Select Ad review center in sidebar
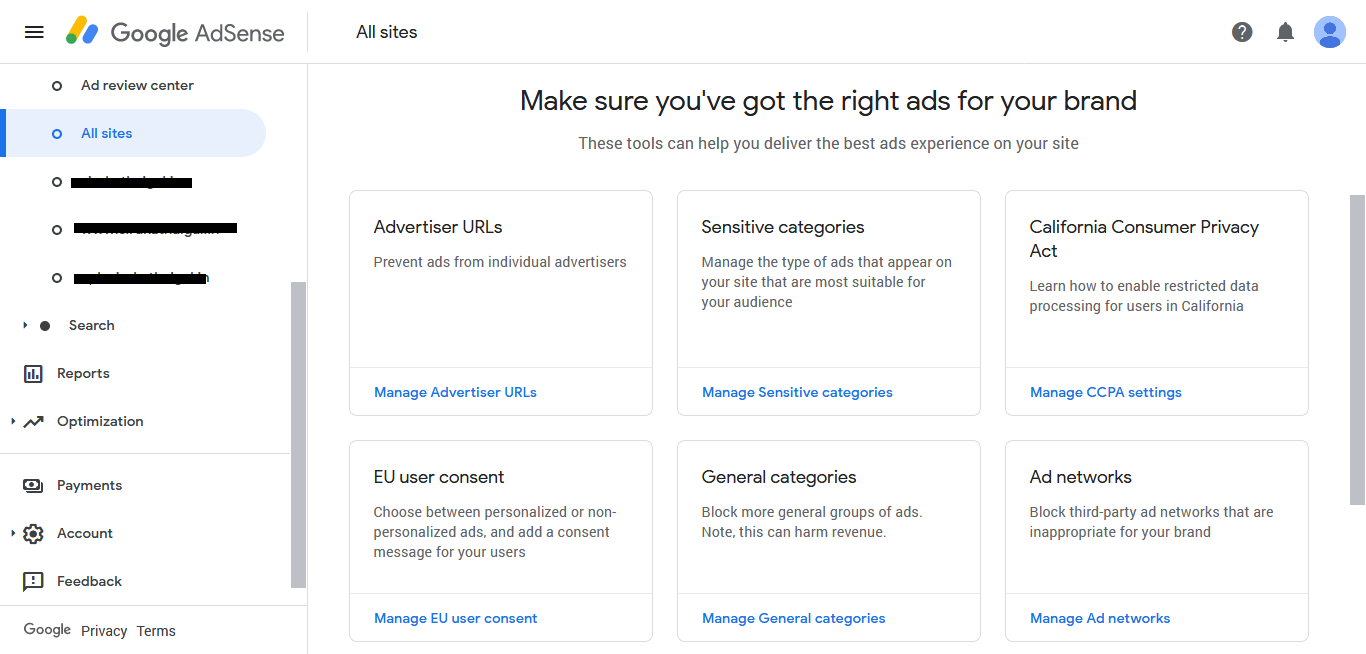1366x654 pixels. coord(137,86)
